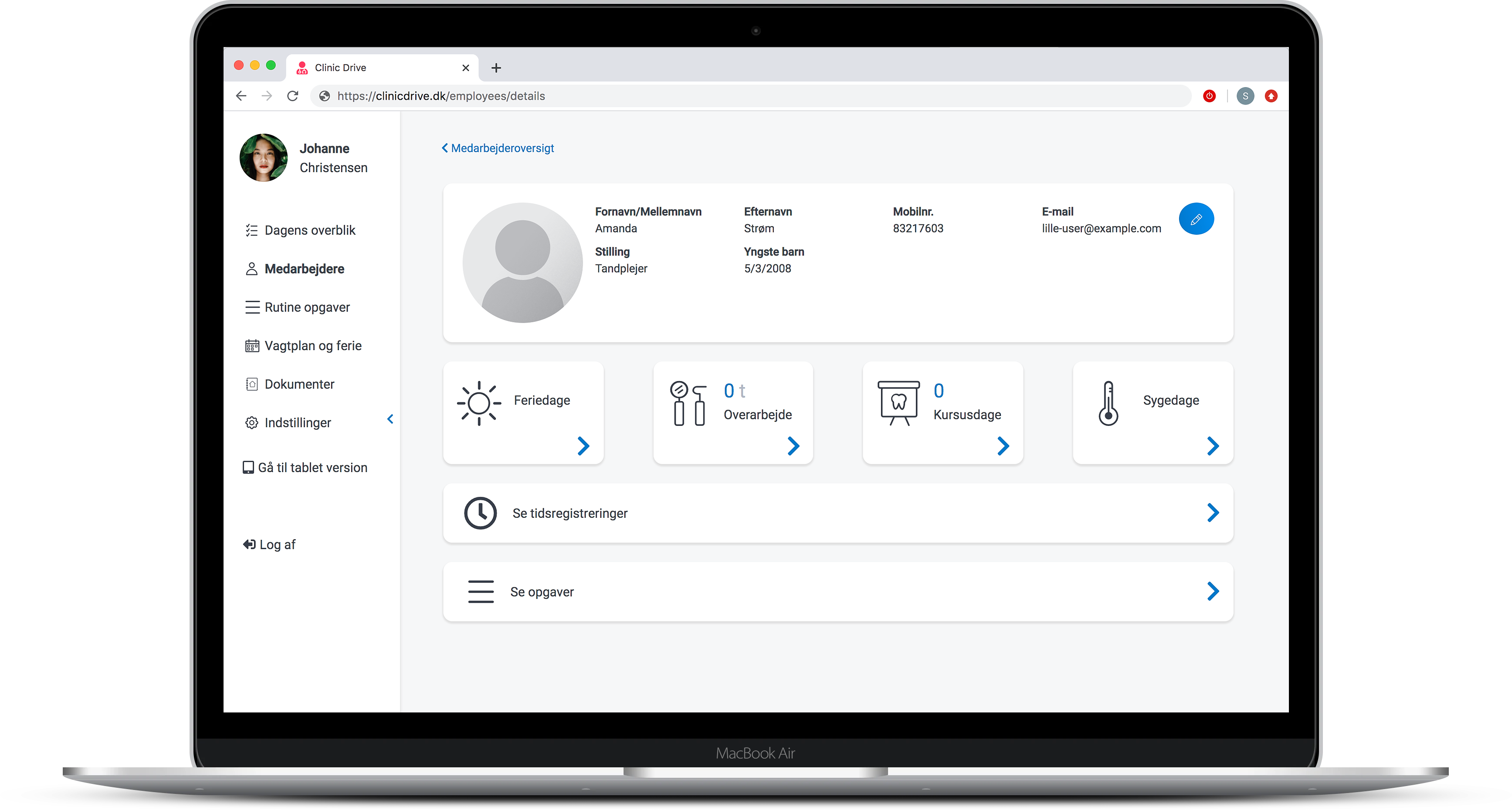The width and height of the screenshot is (1512, 810).
Task: Click the calendar icon next to Vagtplan og ferie
Action: 252,345
